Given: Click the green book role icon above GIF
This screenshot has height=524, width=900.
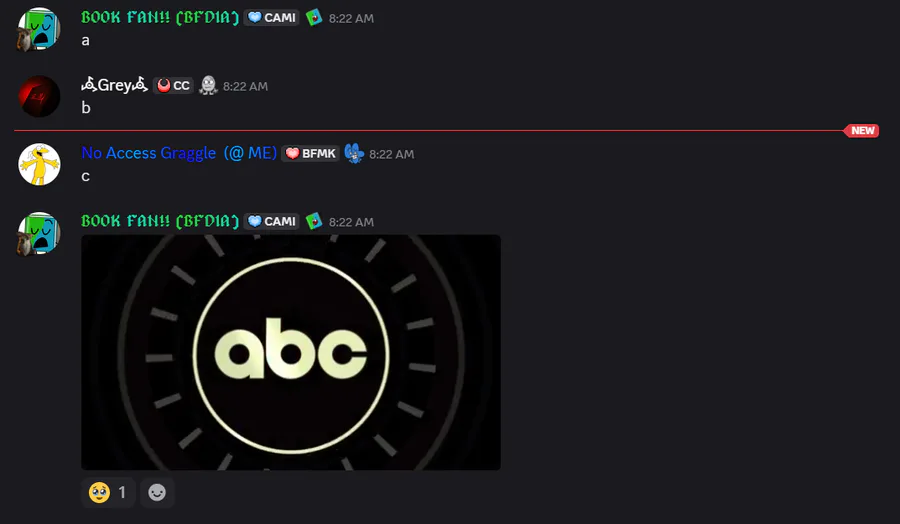Looking at the screenshot, I should point(314,221).
